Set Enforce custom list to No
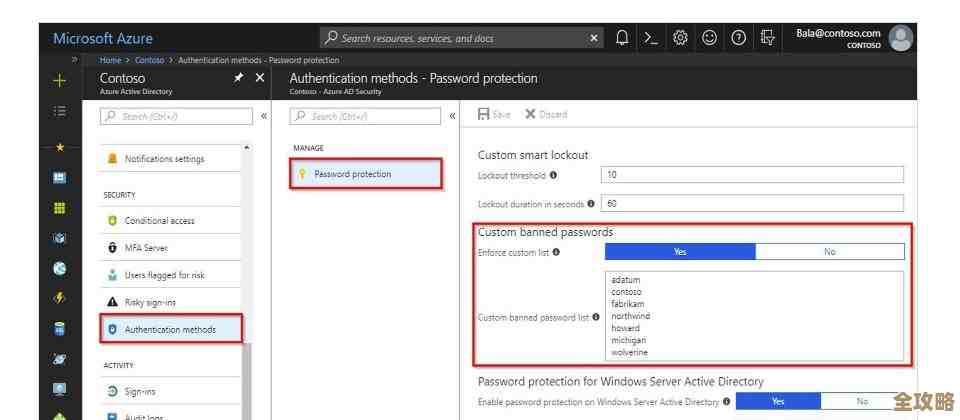Viewport: 960px width, 420px height. [830, 252]
